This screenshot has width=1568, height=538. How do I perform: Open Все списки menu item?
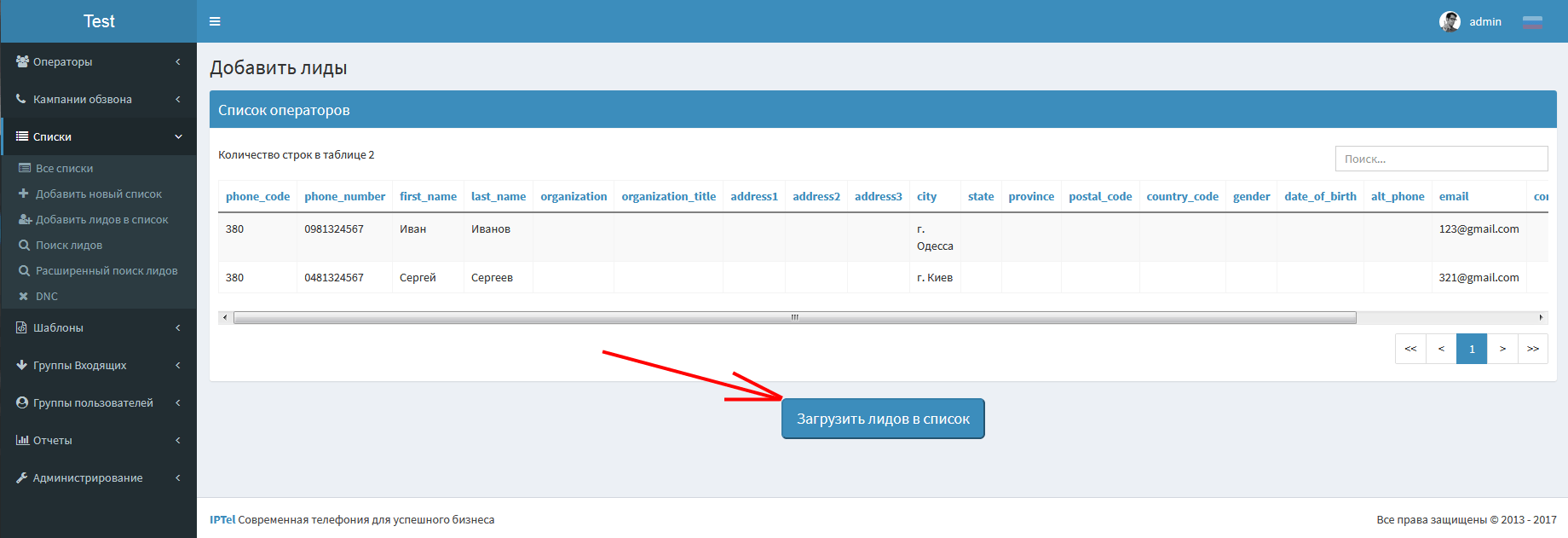(64, 168)
